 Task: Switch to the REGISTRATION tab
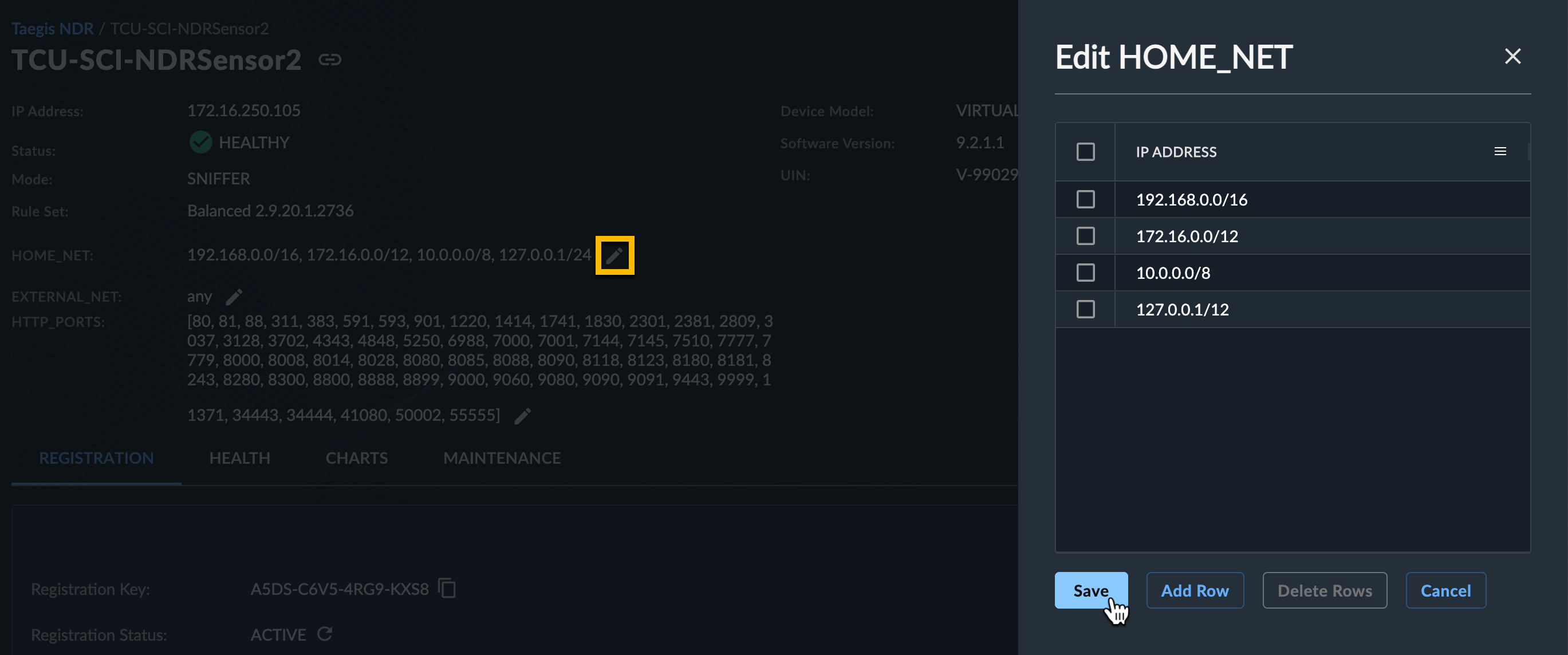(x=96, y=458)
